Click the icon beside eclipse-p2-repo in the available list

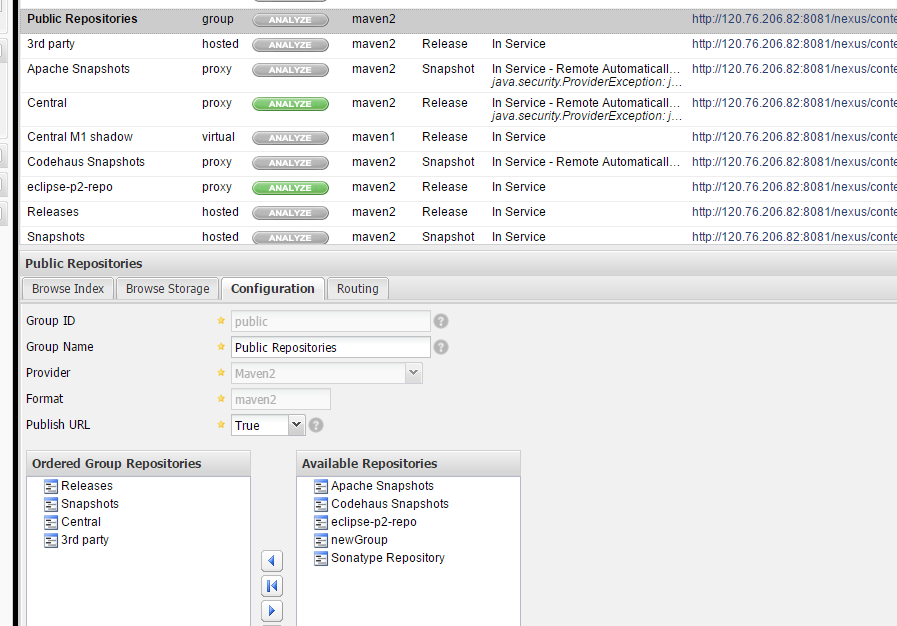tap(321, 522)
